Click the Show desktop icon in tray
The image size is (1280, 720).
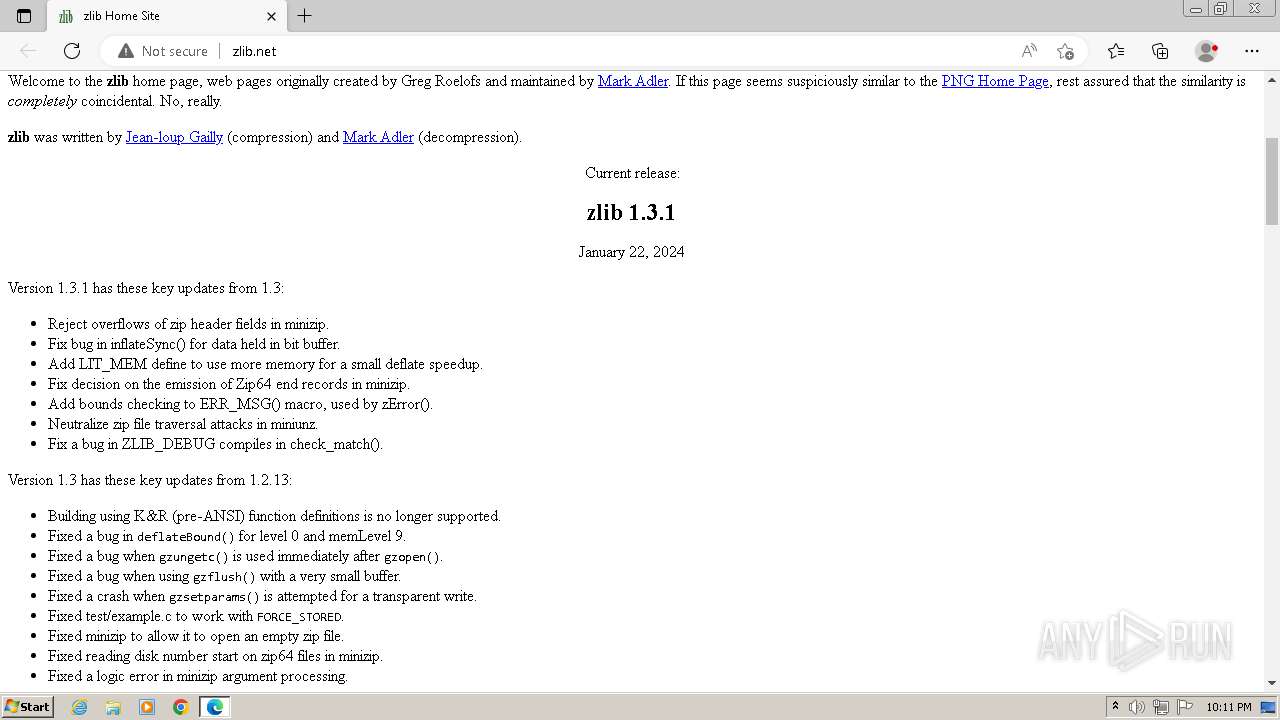pos(1269,707)
